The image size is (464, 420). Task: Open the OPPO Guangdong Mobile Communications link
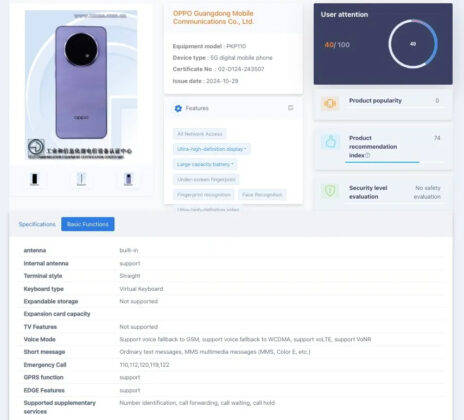click(213, 17)
